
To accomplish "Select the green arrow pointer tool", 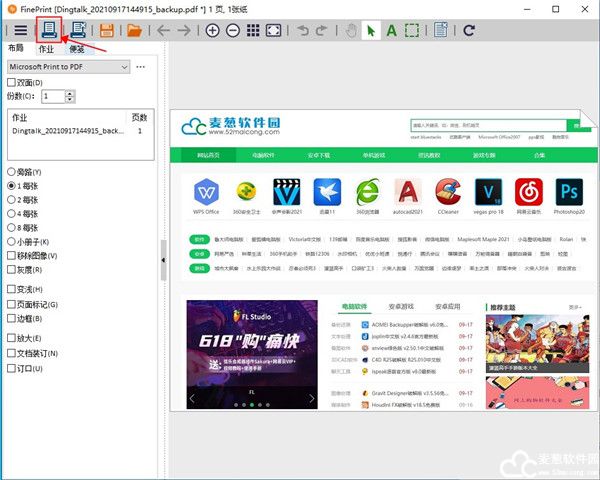I will (x=373, y=30).
